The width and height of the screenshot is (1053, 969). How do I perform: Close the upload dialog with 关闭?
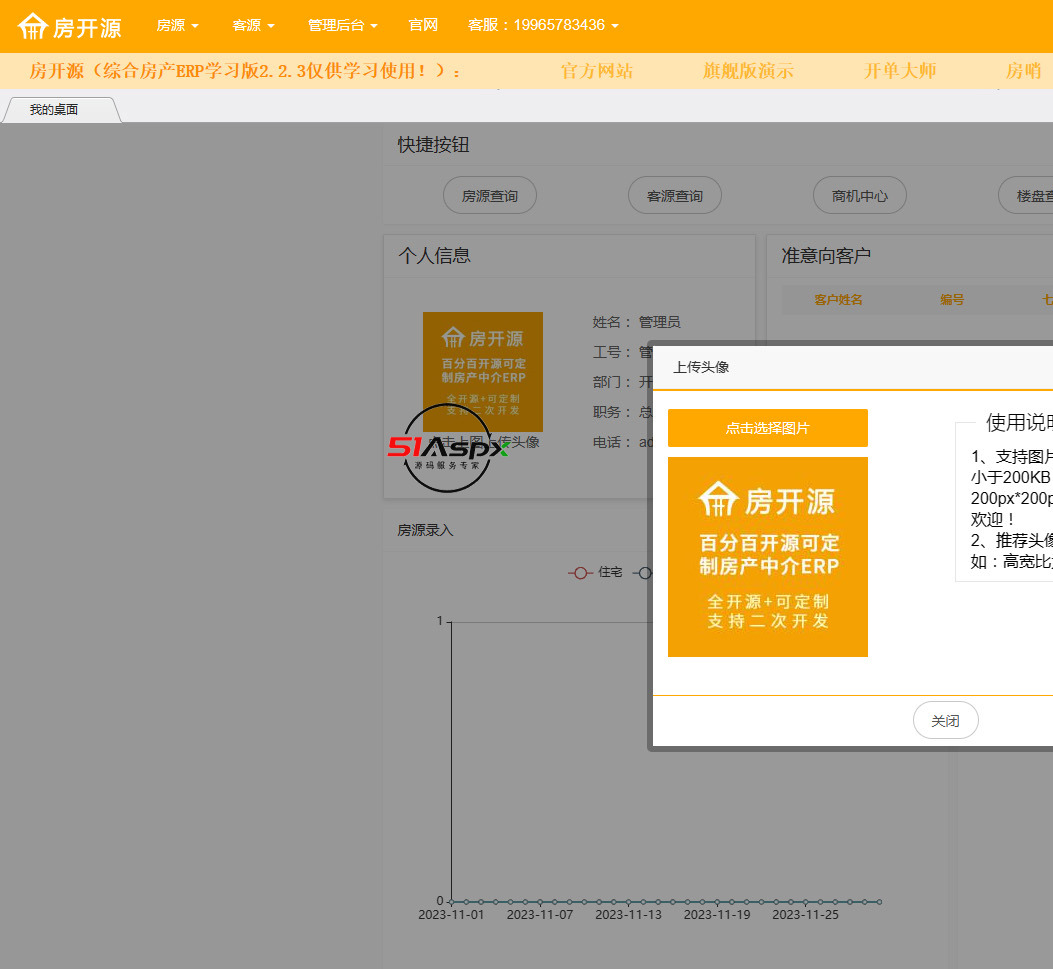pos(945,720)
